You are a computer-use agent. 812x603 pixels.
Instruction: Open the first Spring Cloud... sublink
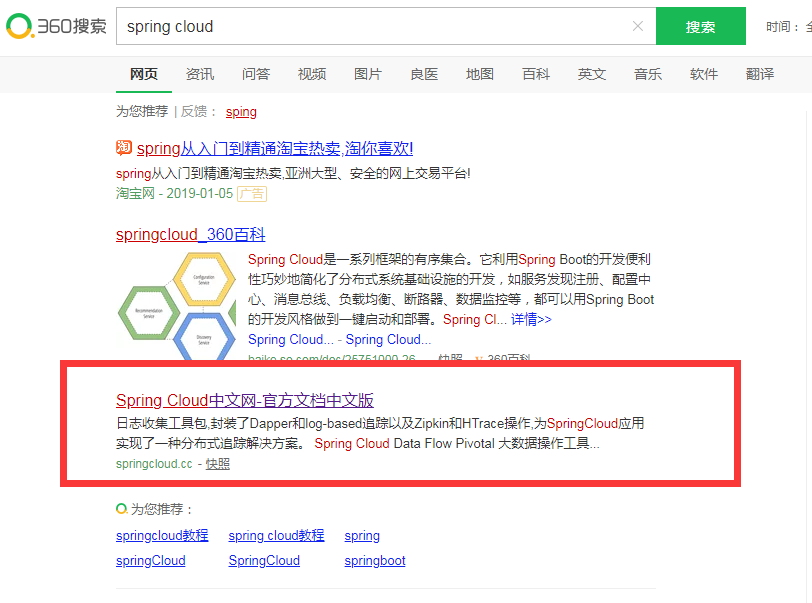[x=291, y=339]
